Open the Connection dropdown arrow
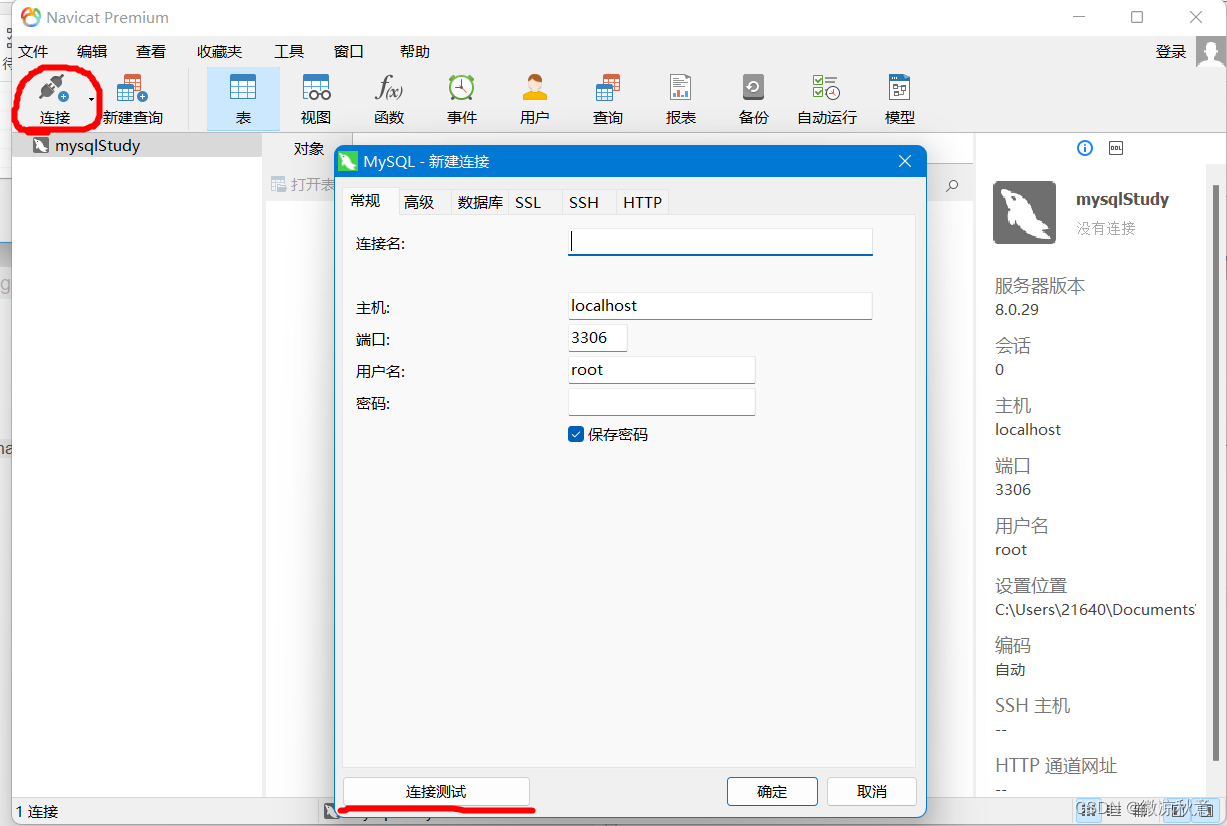This screenshot has width=1227, height=826. (91, 100)
